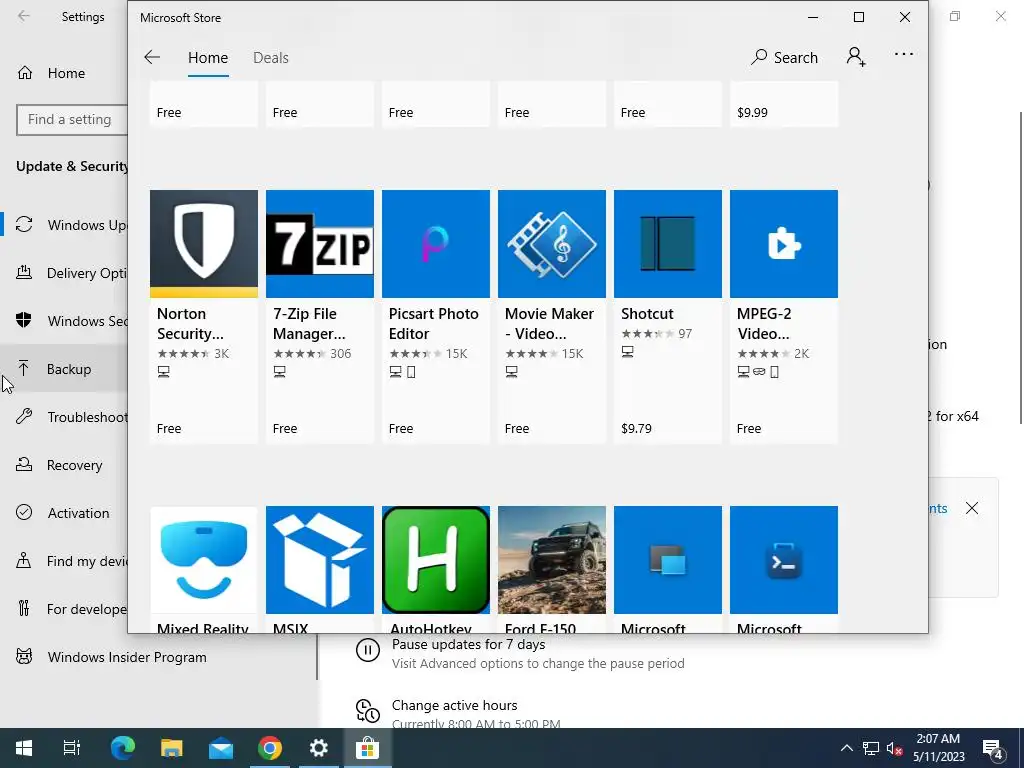The height and width of the screenshot is (768, 1024).
Task: Open Task View on the taskbar
Action: click(72, 748)
